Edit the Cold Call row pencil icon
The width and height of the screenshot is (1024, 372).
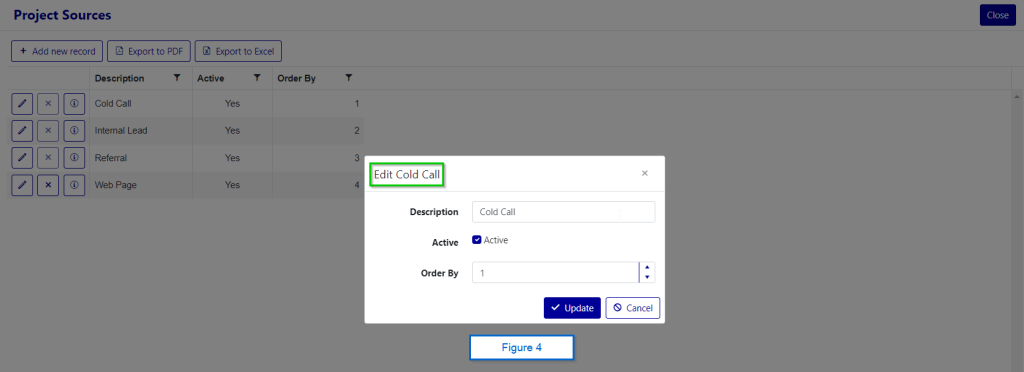(22, 104)
